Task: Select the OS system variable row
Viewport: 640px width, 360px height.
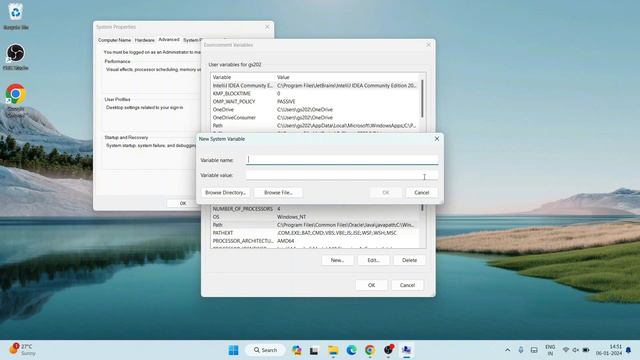Action: tap(315, 217)
